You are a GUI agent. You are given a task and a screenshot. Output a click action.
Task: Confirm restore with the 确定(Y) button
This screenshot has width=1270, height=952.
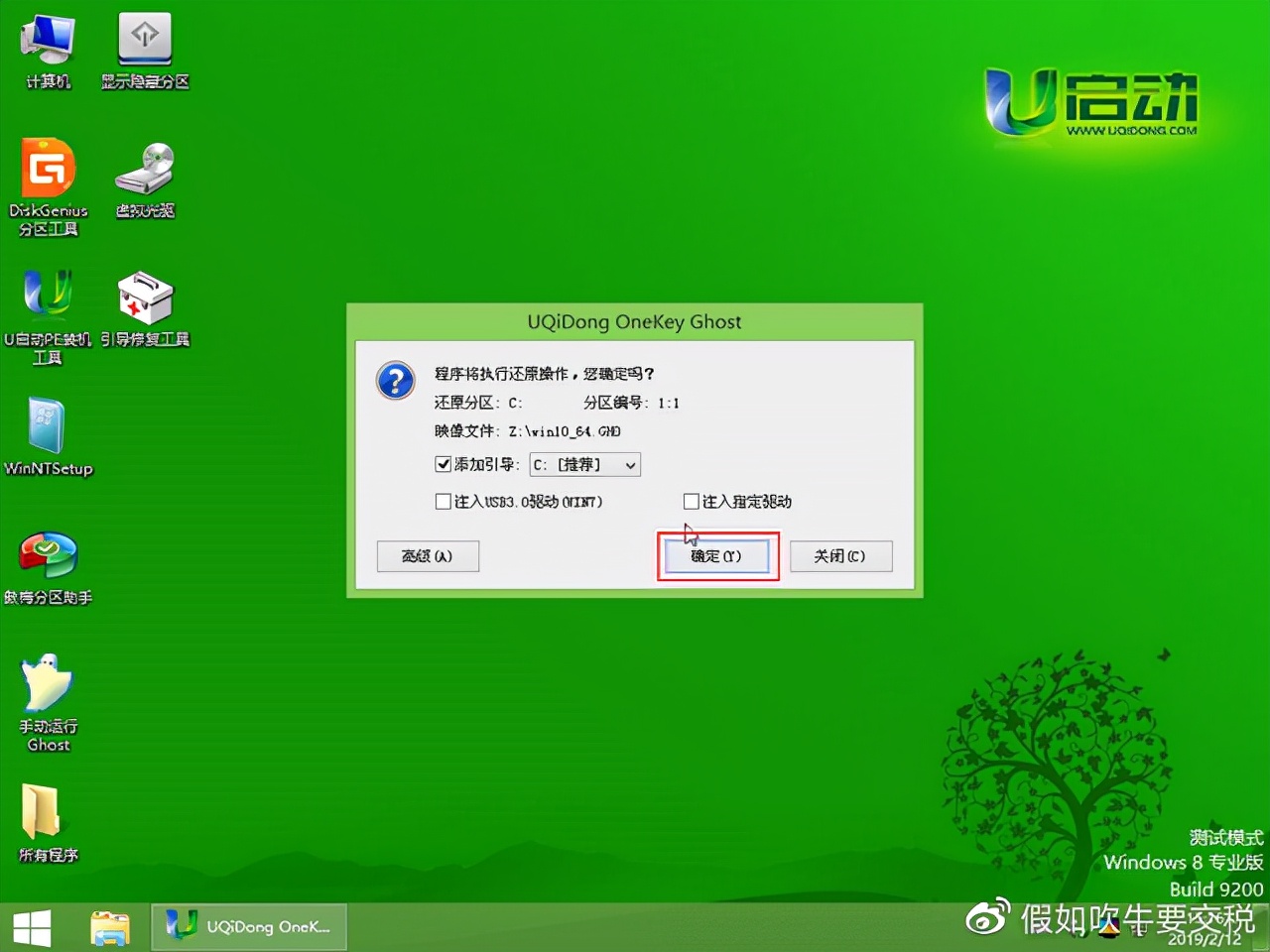pyautogui.click(x=717, y=556)
